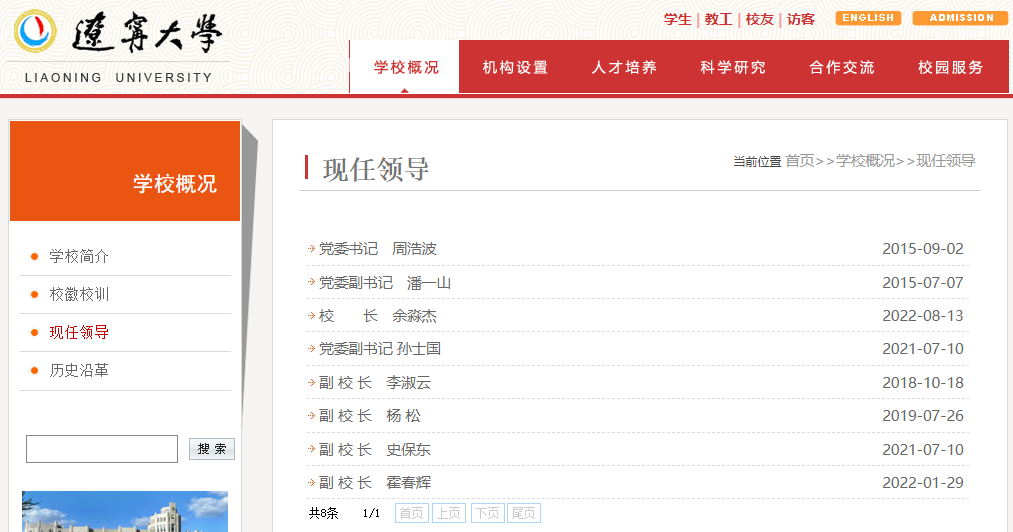
Task: Open the 副校长 杨松 entry
Action: pyautogui.click(x=370, y=416)
